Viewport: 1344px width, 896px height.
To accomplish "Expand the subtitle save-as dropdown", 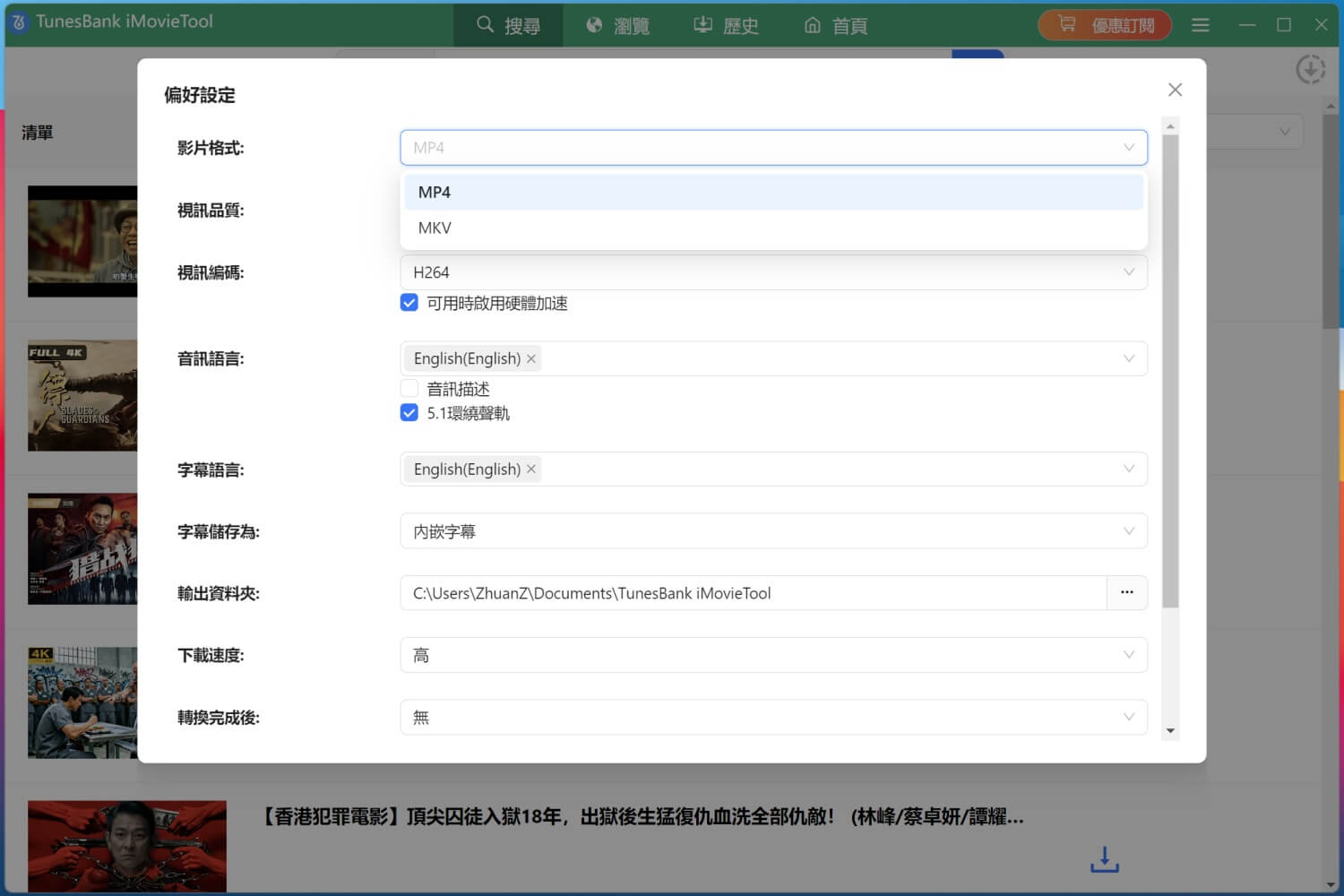I will pos(772,531).
